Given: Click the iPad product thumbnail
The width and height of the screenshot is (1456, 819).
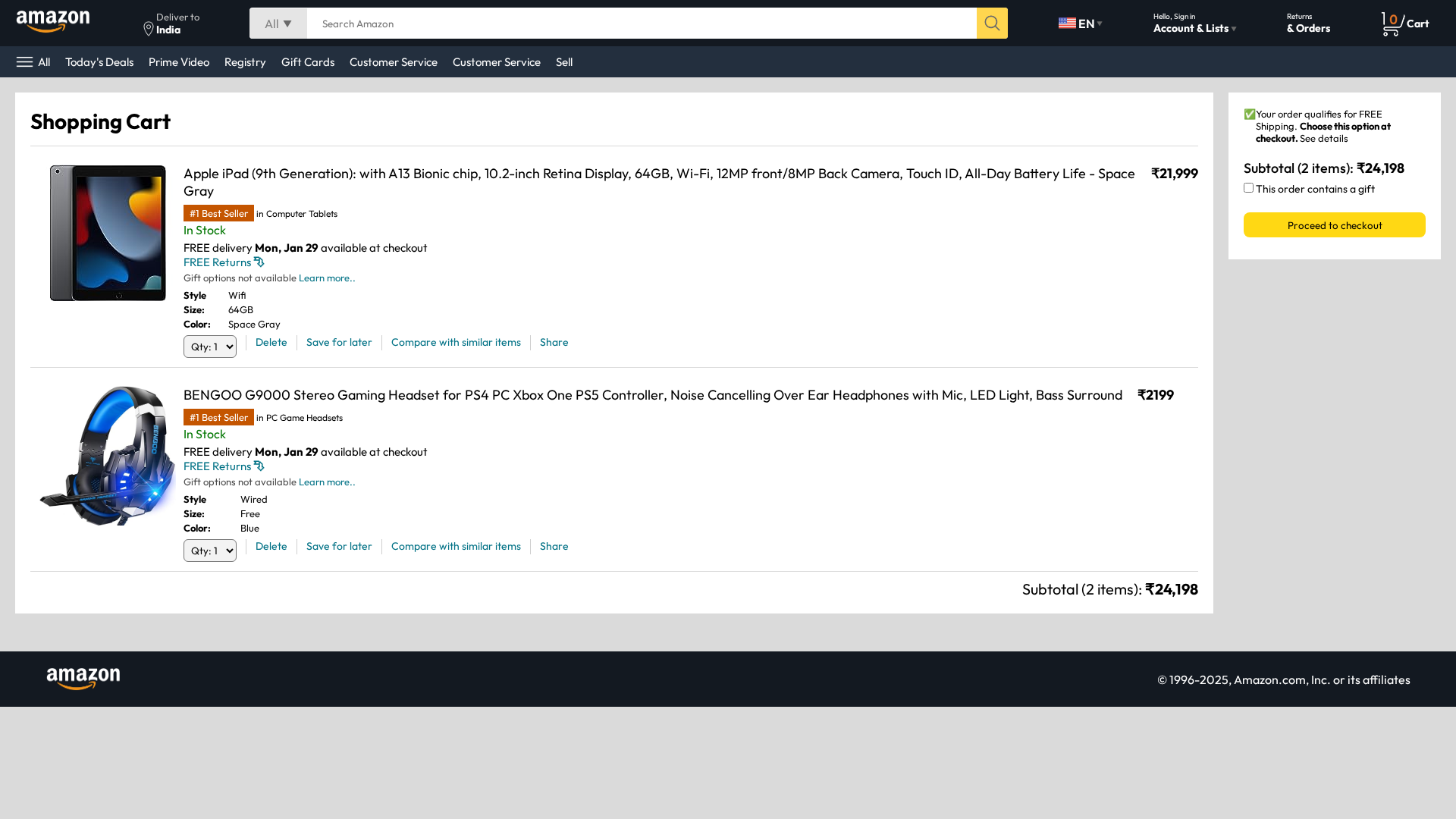Looking at the screenshot, I should [x=108, y=233].
